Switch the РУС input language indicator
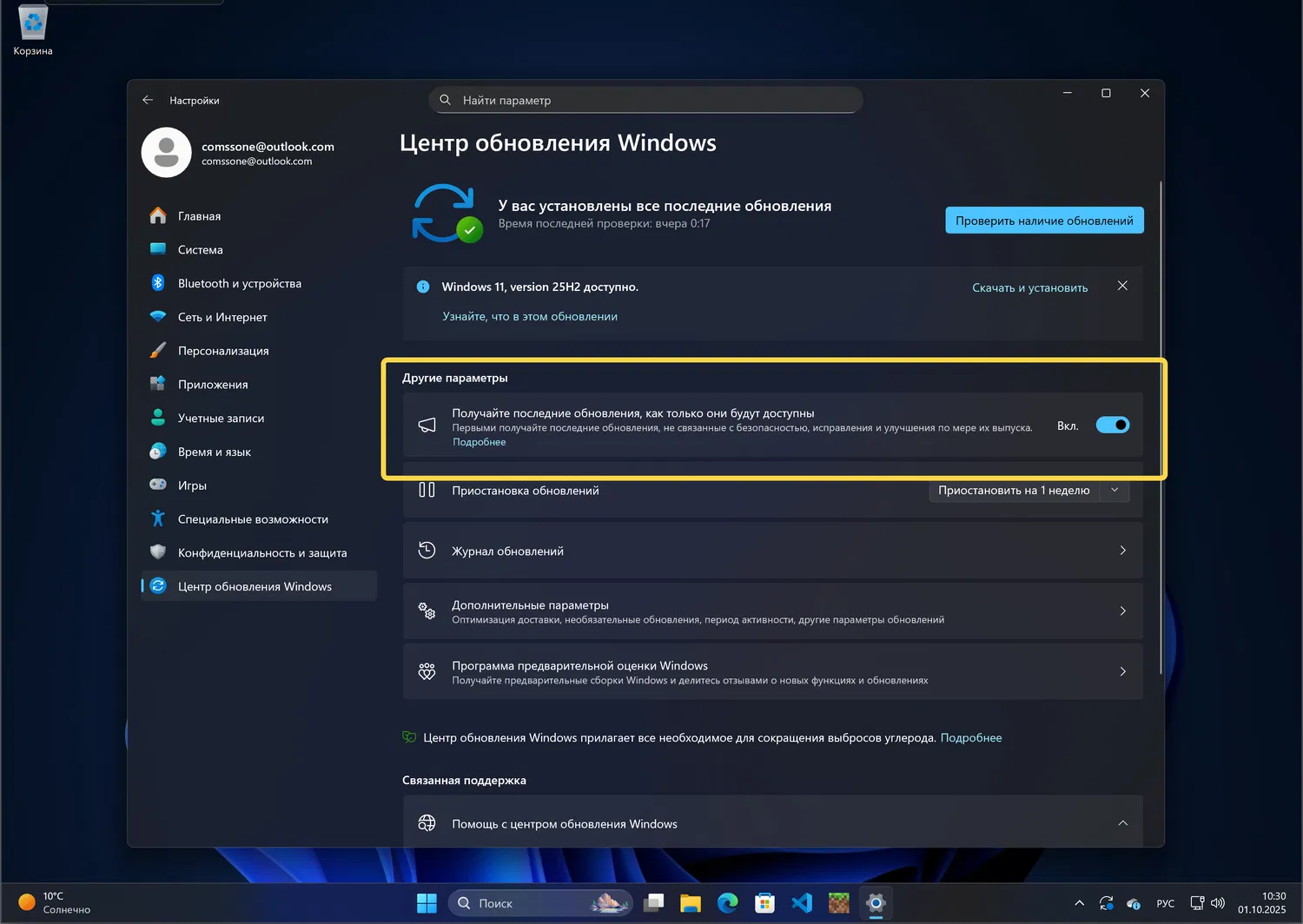Screen dimensions: 1303x924 click(x=1165, y=903)
